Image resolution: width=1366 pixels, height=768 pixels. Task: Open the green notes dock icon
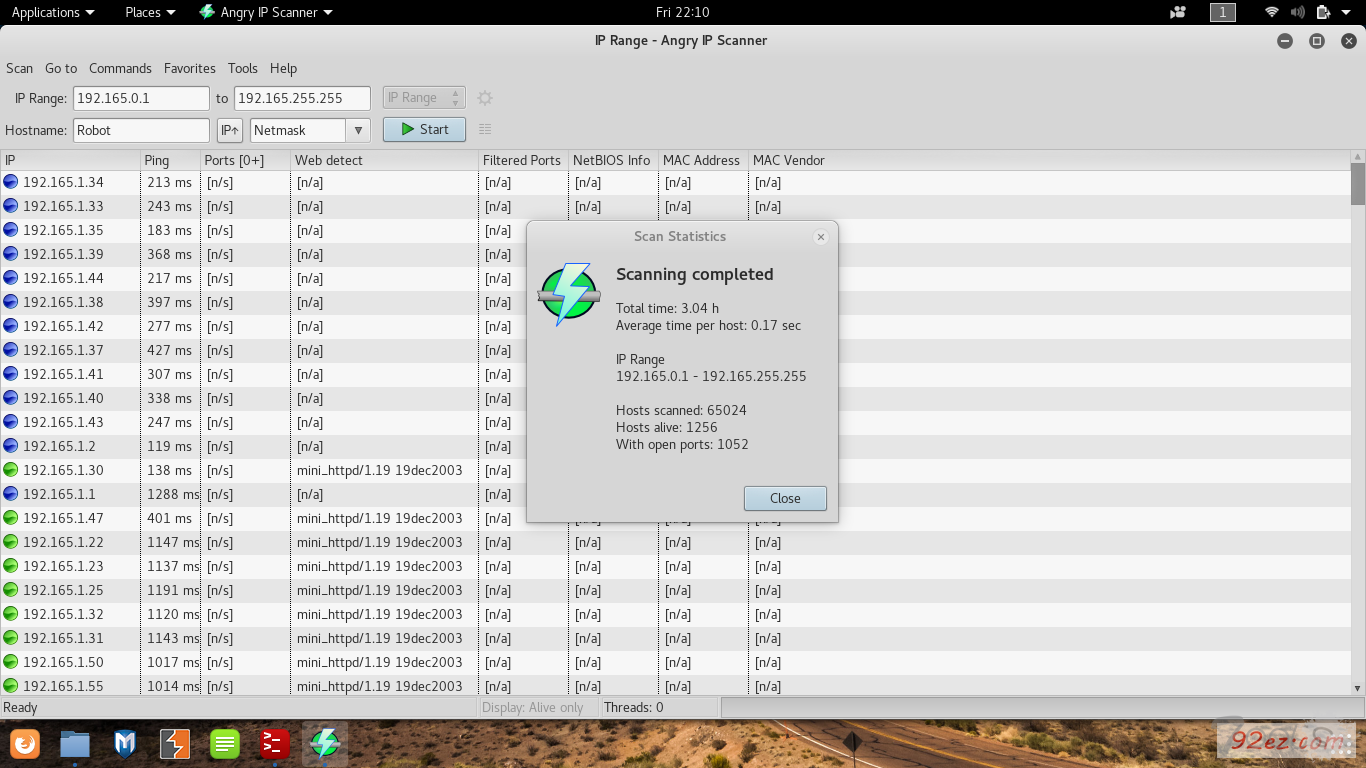[225, 744]
